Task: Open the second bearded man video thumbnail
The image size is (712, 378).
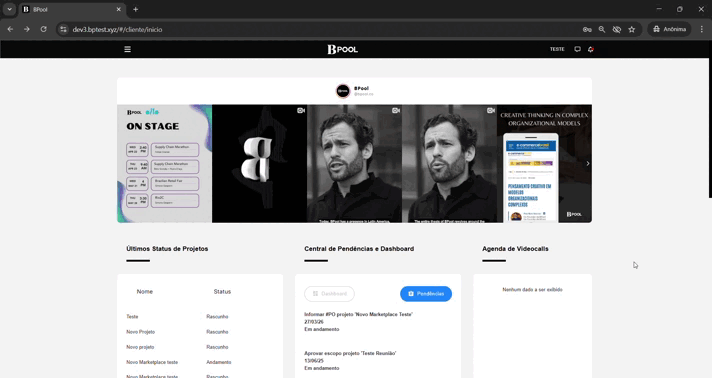Action: tap(449, 164)
